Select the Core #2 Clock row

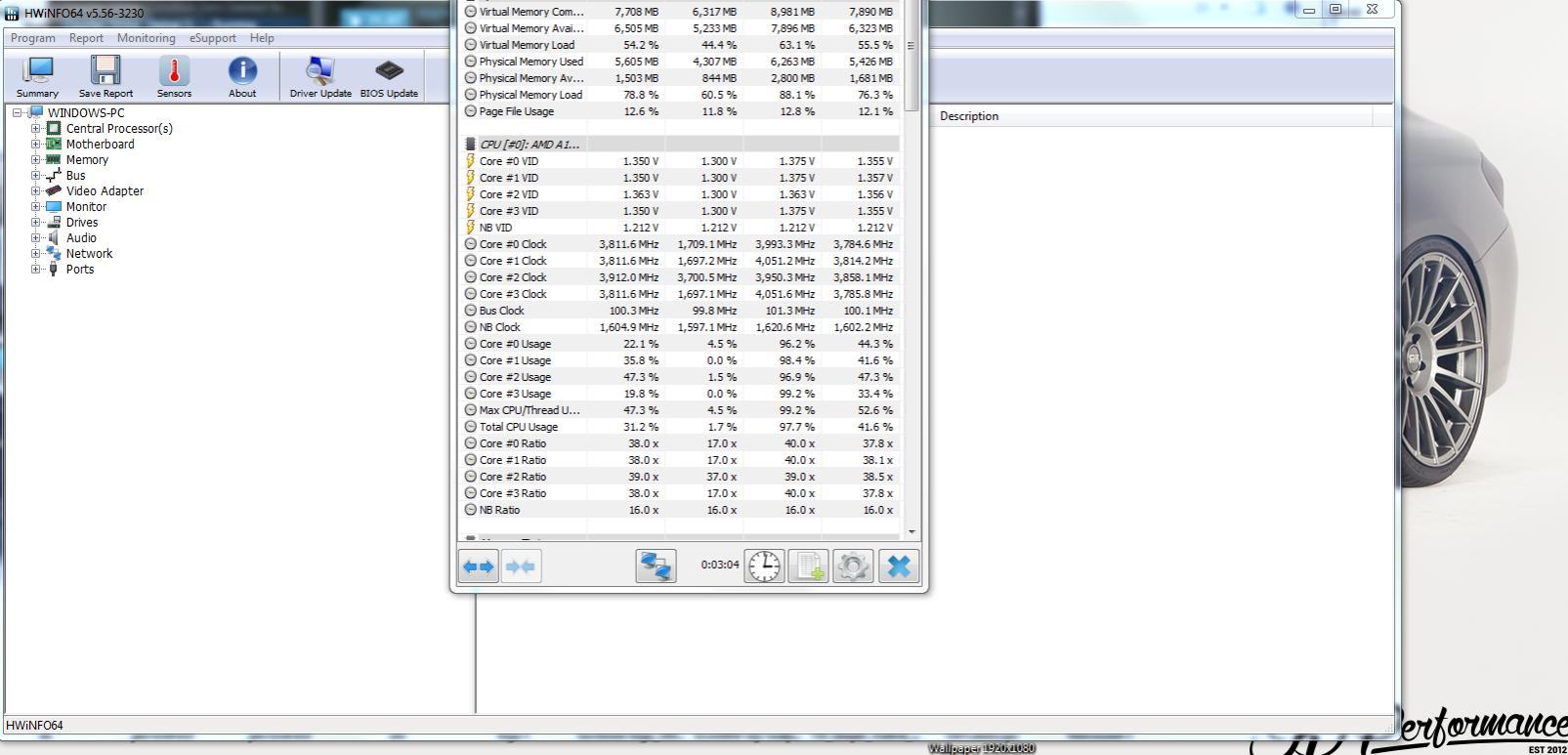[681, 277]
